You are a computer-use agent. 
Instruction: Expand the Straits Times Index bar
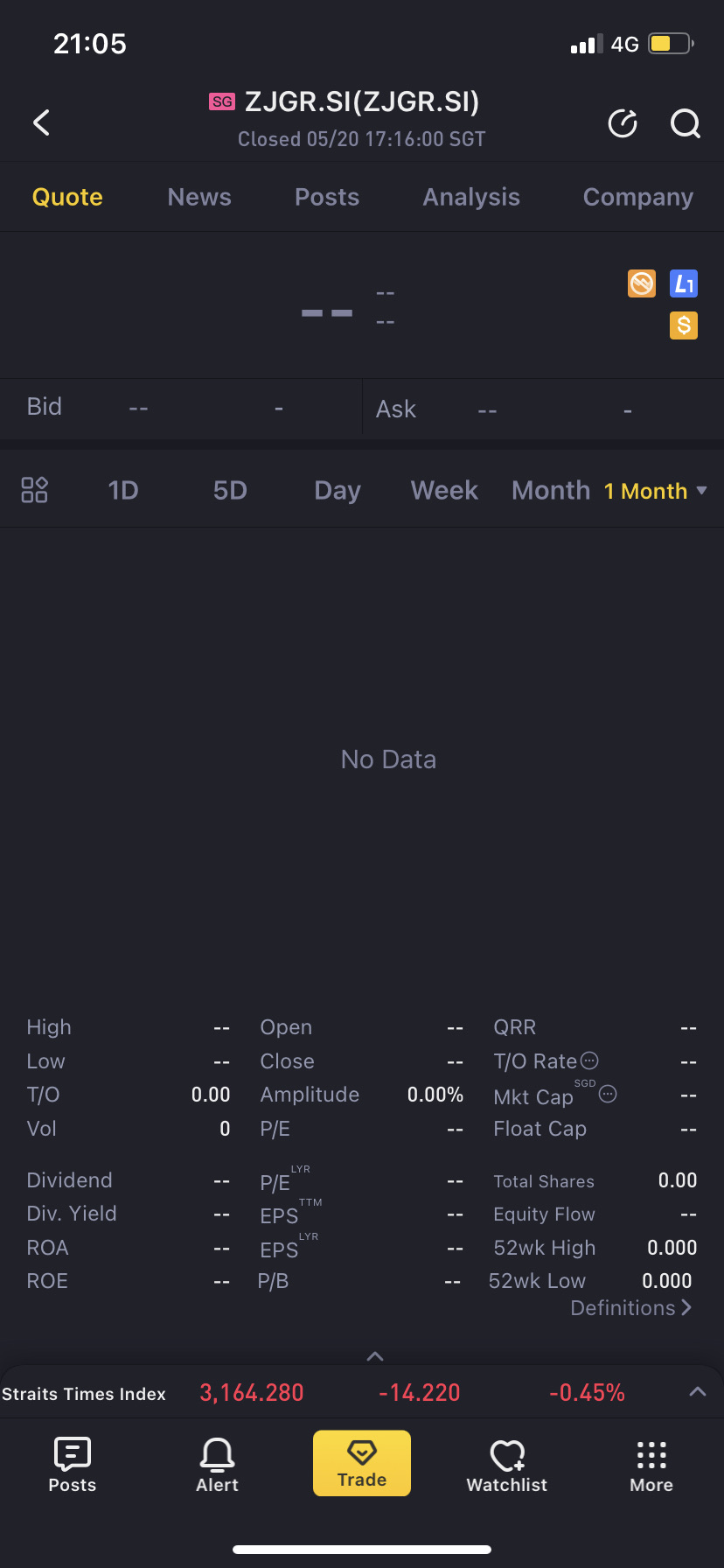click(697, 1392)
